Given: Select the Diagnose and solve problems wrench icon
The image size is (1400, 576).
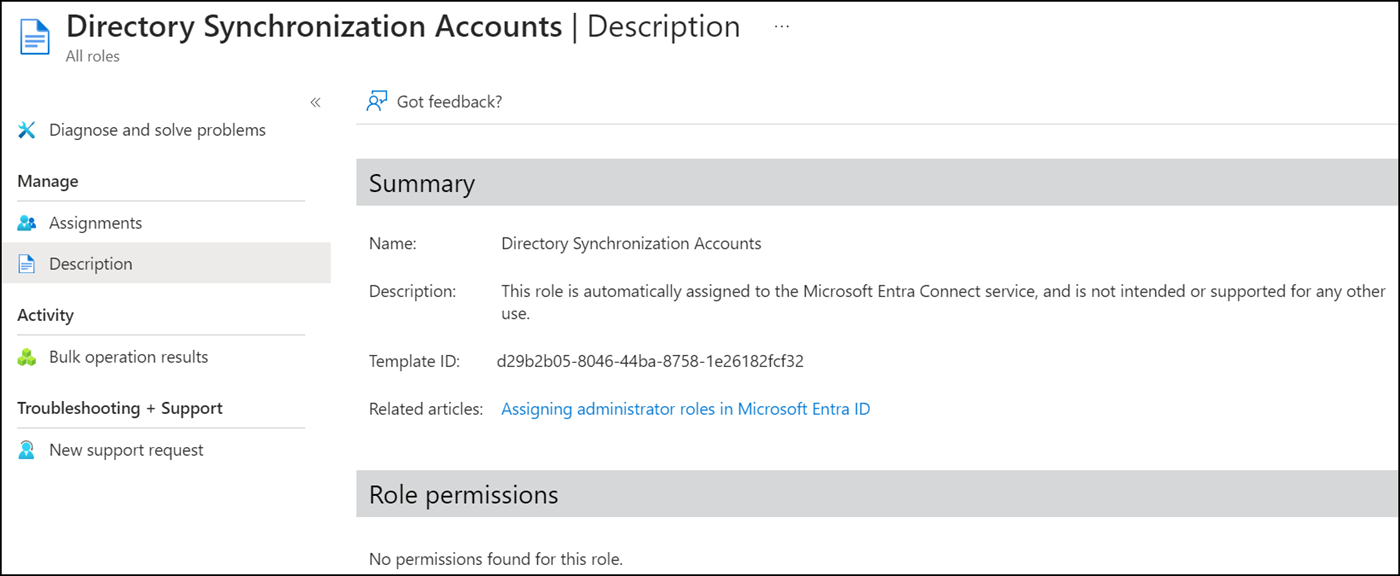Looking at the screenshot, I should (x=26, y=129).
